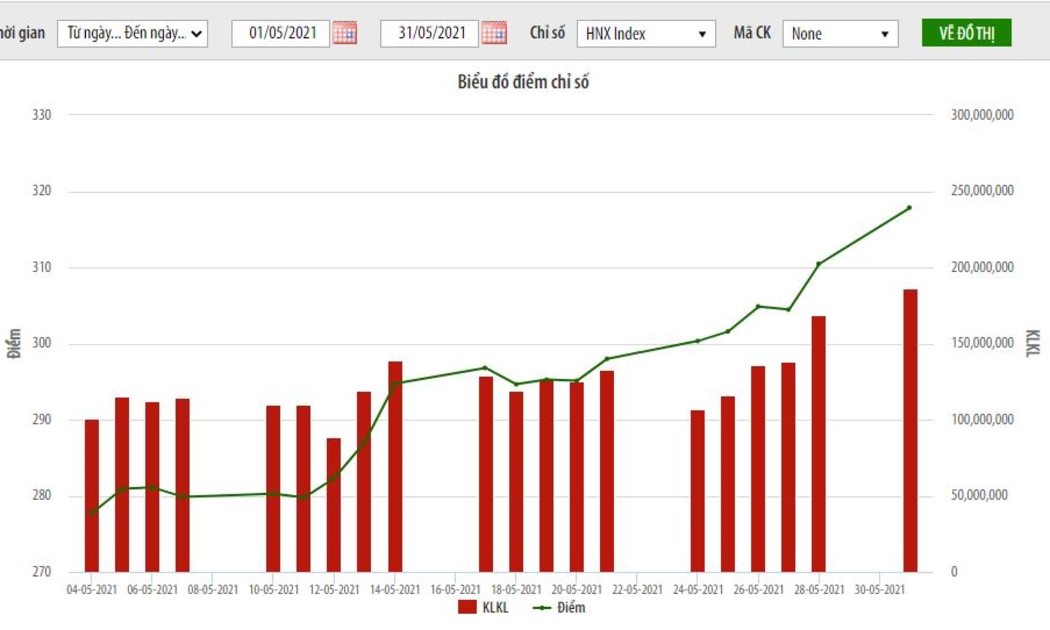The width and height of the screenshot is (1050, 630).
Task: Click the right axis value 50,000,000
Action: click(979, 495)
